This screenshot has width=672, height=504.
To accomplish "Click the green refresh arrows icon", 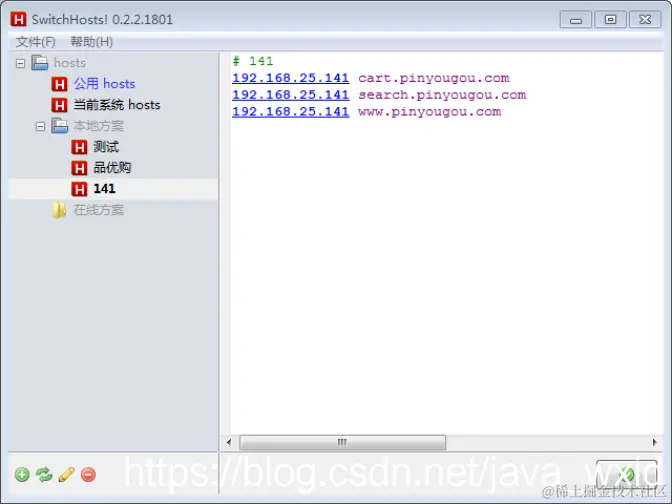I will 44,475.
